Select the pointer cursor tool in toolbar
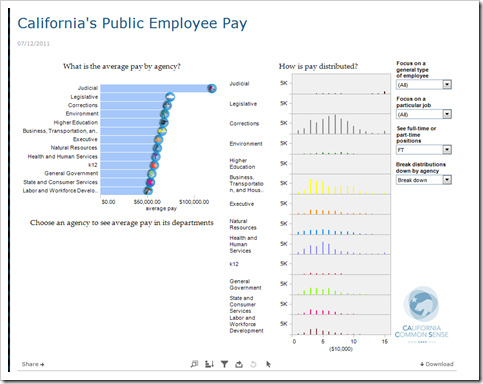Image resolution: width=483 pixels, height=384 pixels. point(268,364)
